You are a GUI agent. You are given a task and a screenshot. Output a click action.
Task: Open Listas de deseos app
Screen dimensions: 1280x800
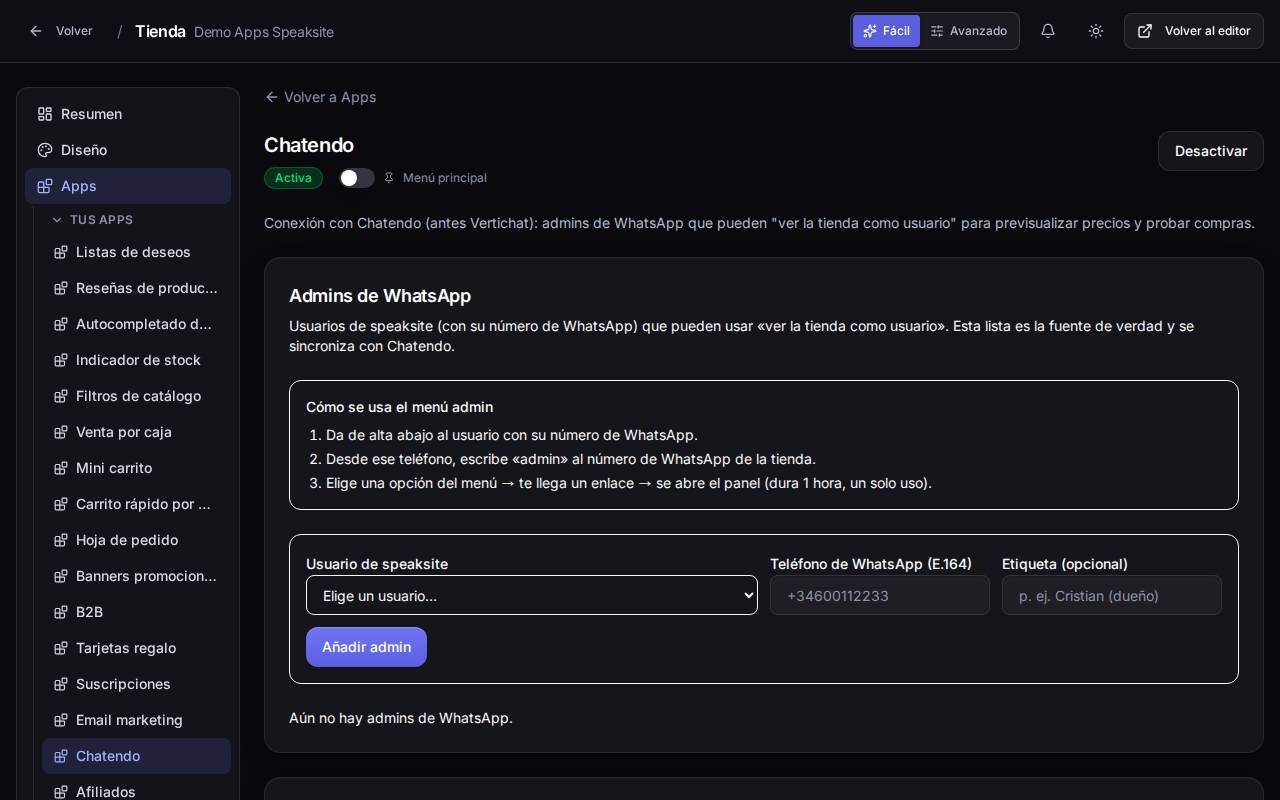pos(136,252)
